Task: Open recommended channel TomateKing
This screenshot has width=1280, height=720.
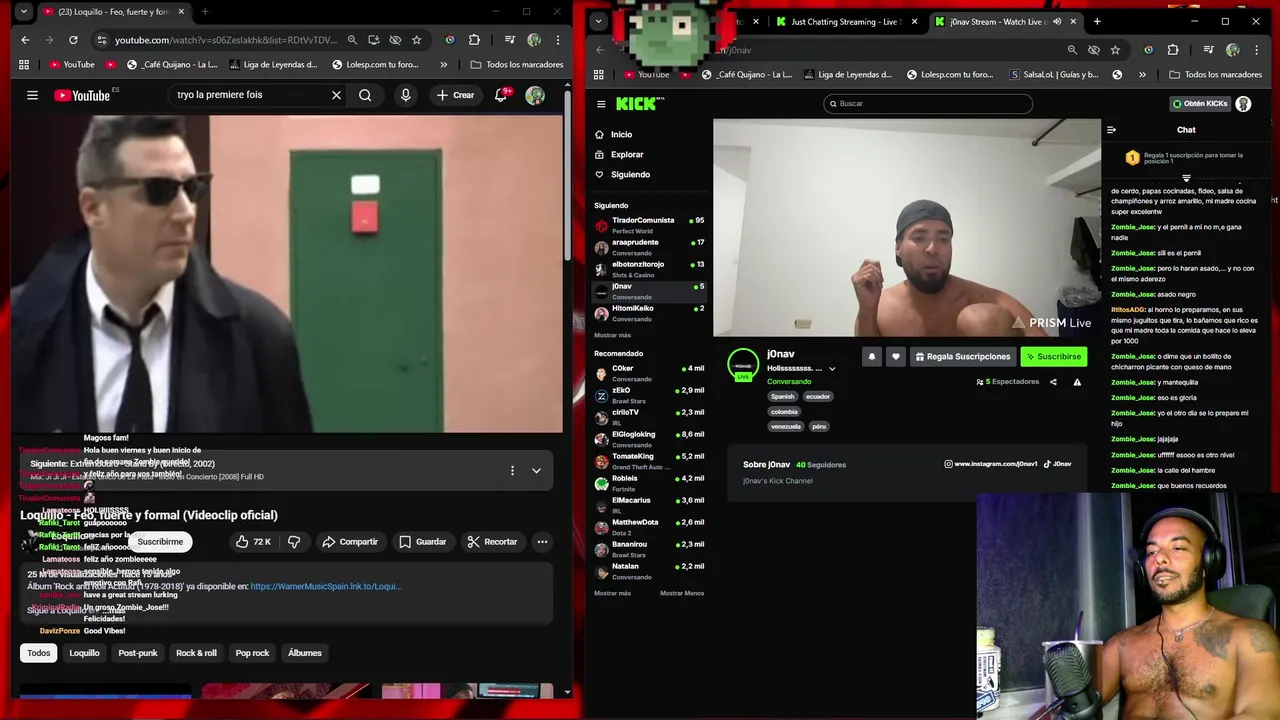Action: pyautogui.click(x=649, y=461)
